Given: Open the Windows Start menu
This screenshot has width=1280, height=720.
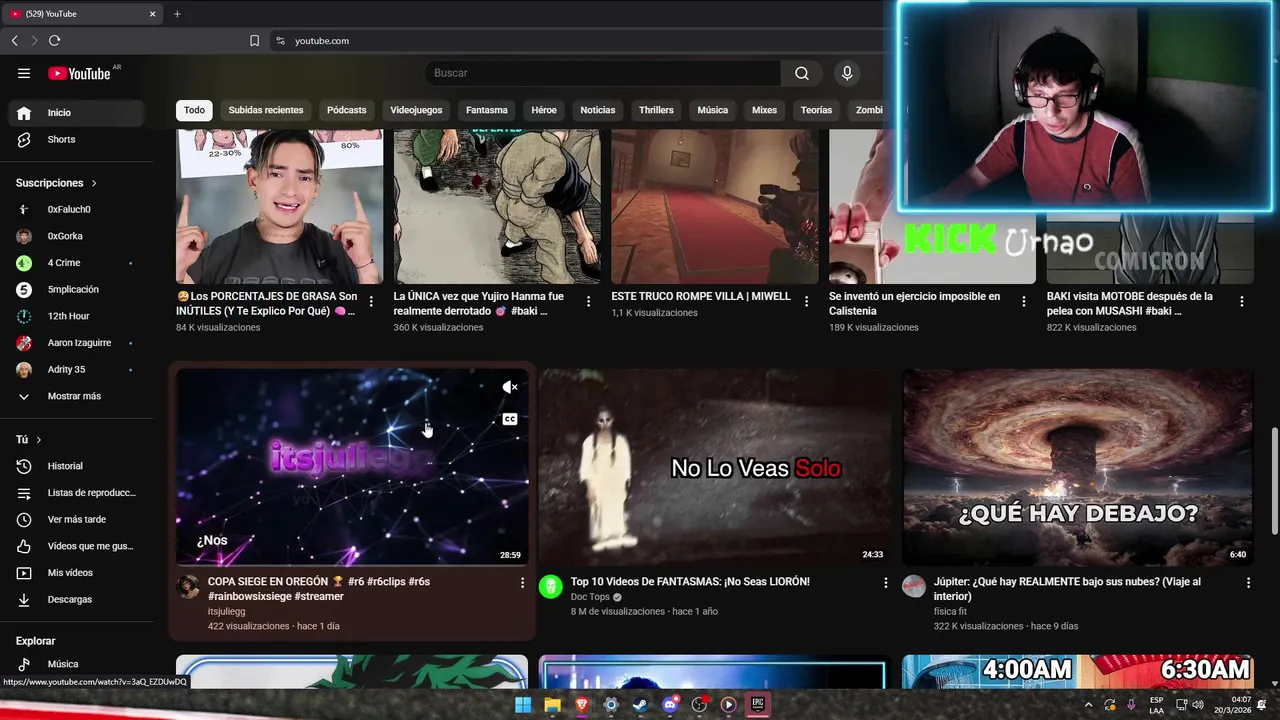Looking at the screenshot, I should [523, 705].
